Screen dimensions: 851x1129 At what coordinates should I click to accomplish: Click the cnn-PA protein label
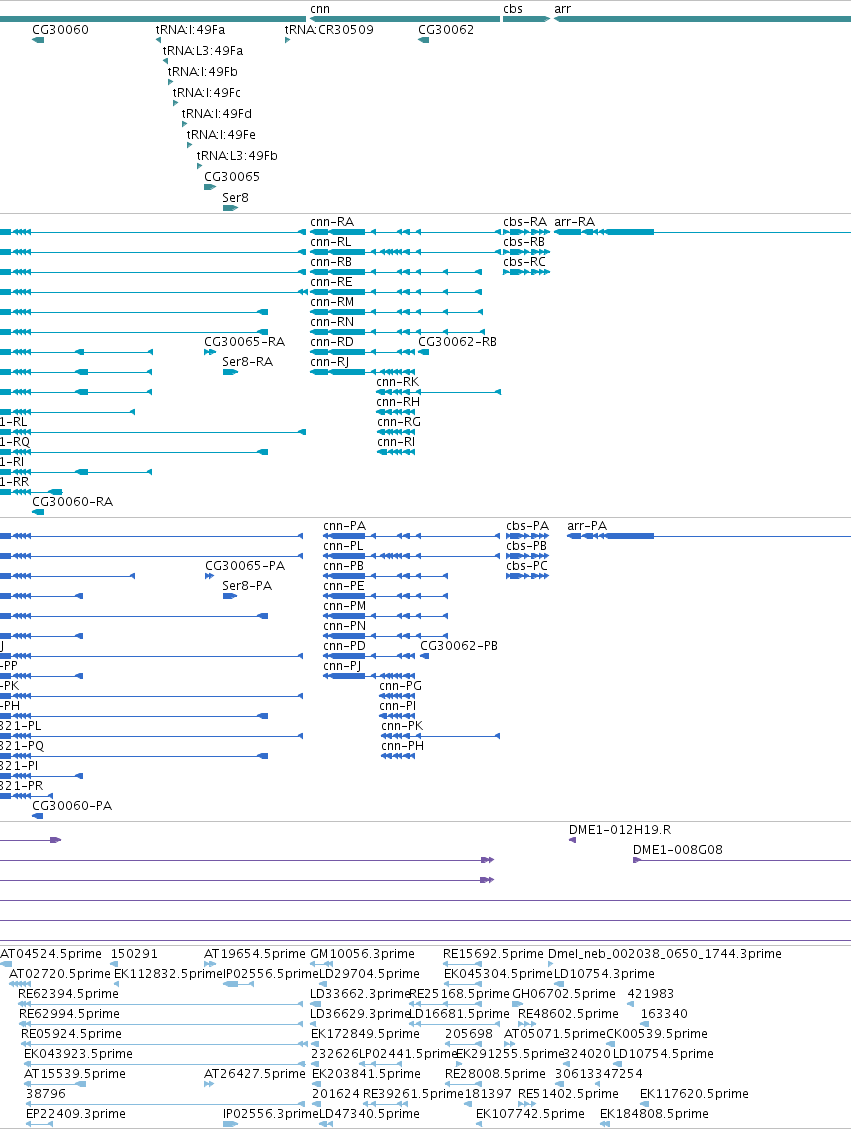pos(345,526)
